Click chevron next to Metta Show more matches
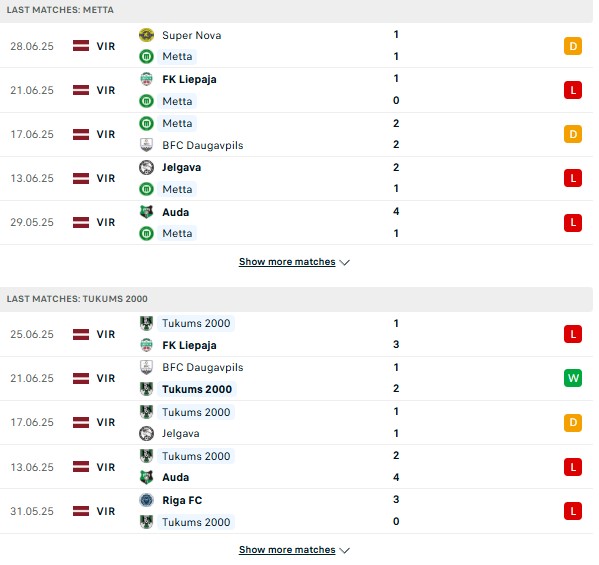The width and height of the screenshot is (599, 565). pyautogui.click(x=345, y=262)
